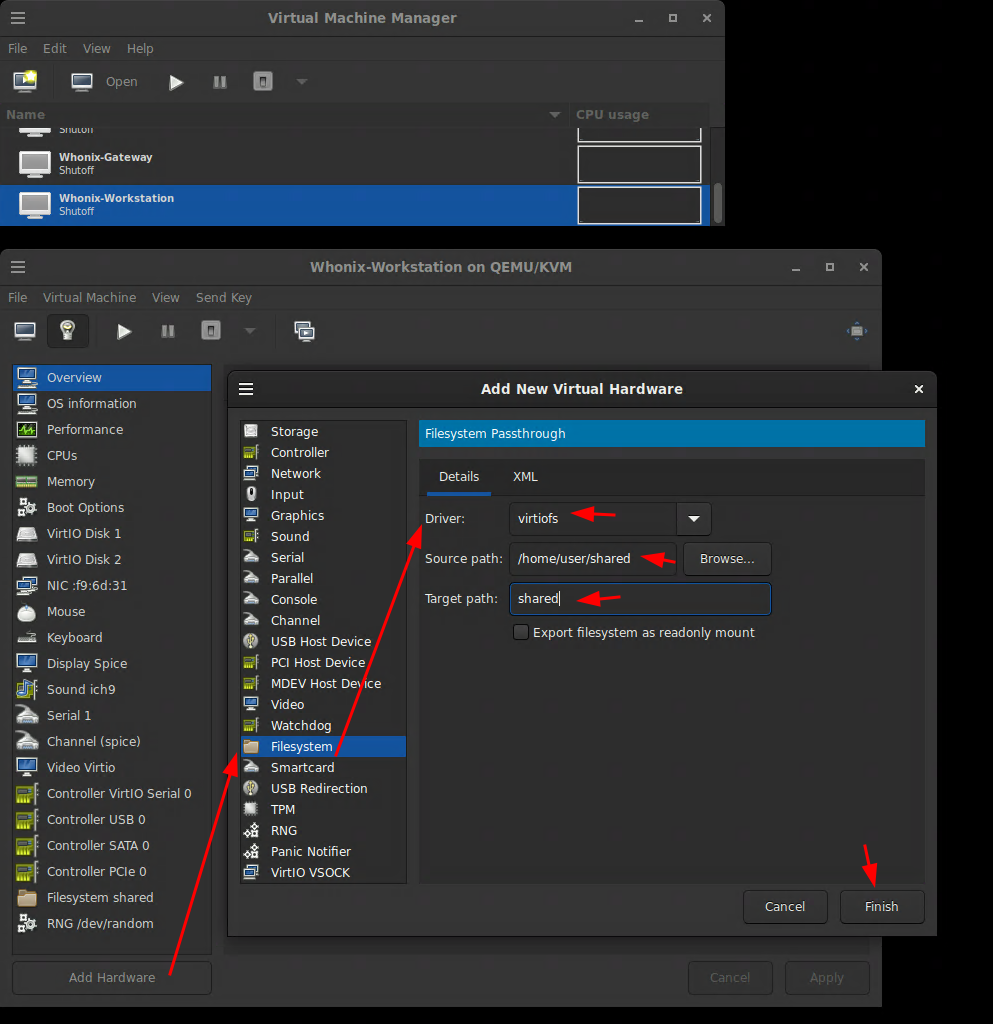The height and width of the screenshot is (1024, 993).
Task: Choose USB Host Device in the hardware type list
Action: (323, 641)
